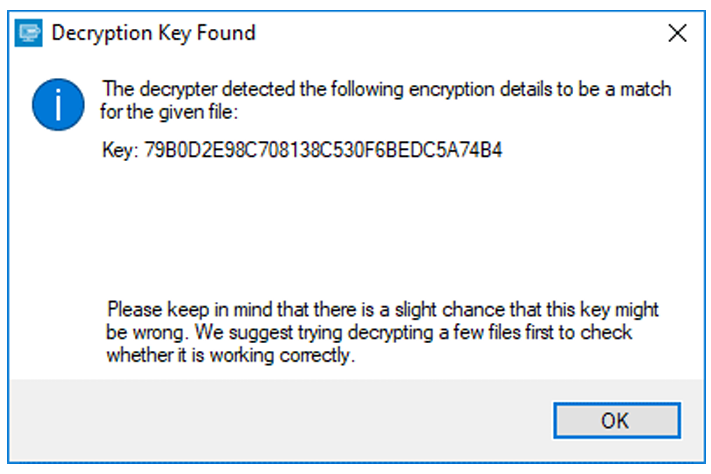Click the text 'for the given file:'
The image size is (711, 474).
point(169,112)
